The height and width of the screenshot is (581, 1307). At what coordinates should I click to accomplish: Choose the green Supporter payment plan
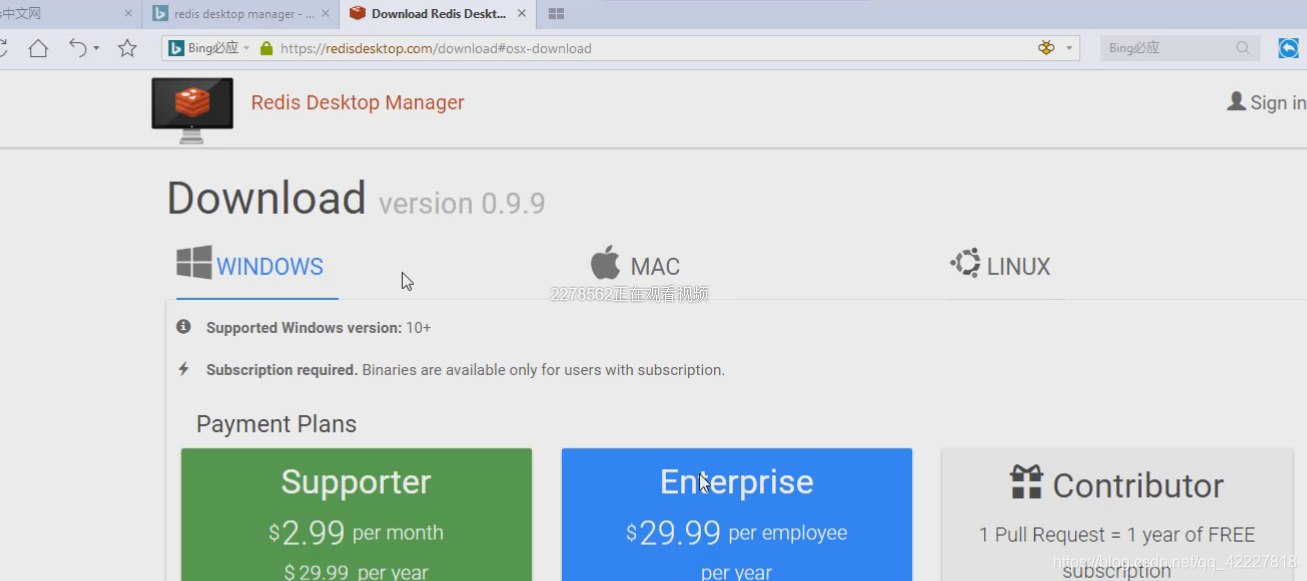(x=357, y=514)
